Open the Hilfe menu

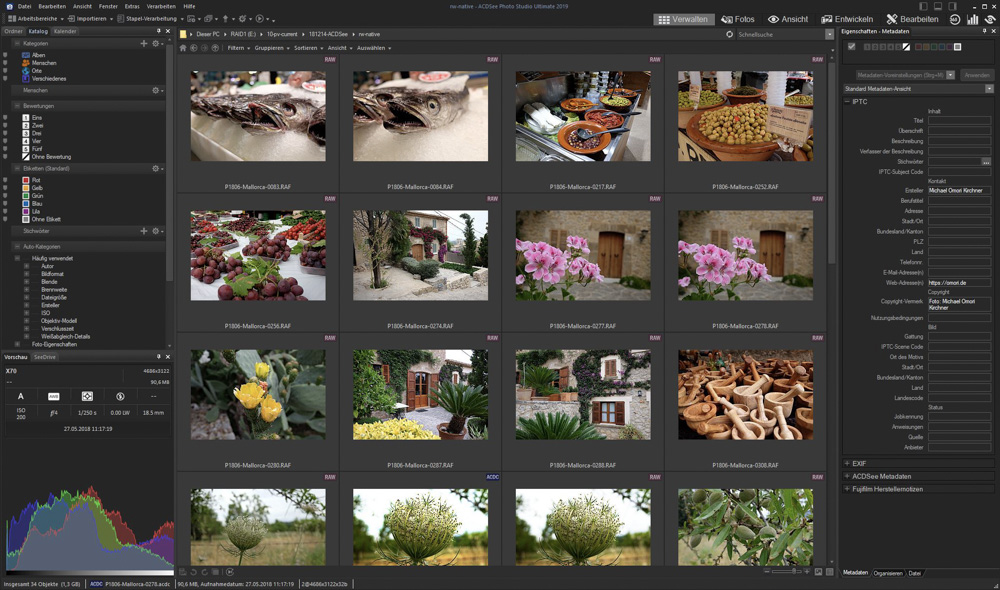click(x=189, y=6)
